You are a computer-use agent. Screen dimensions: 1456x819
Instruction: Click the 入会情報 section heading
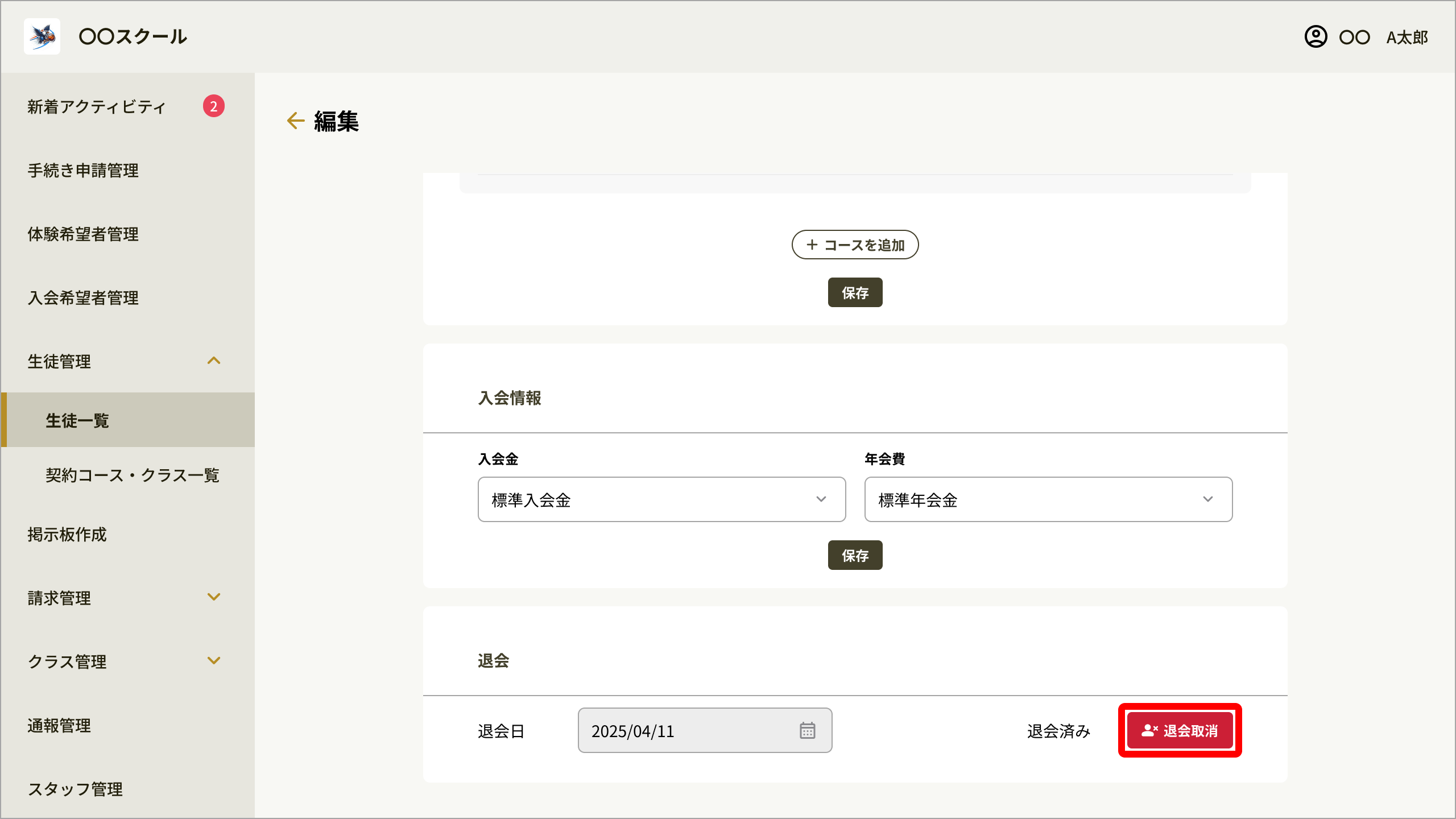pyautogui.click(x=510, y=398)
